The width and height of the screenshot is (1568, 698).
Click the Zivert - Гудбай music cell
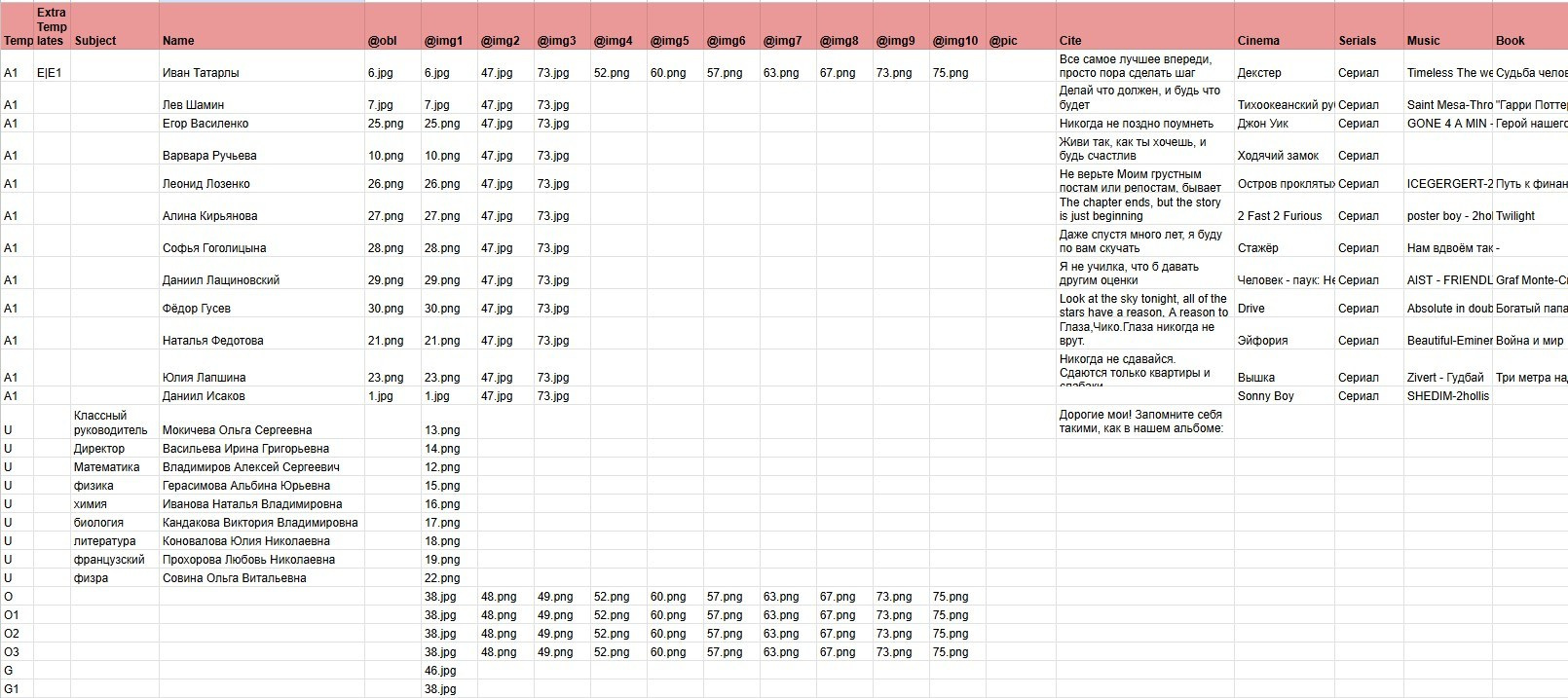tap(1445, 378)
